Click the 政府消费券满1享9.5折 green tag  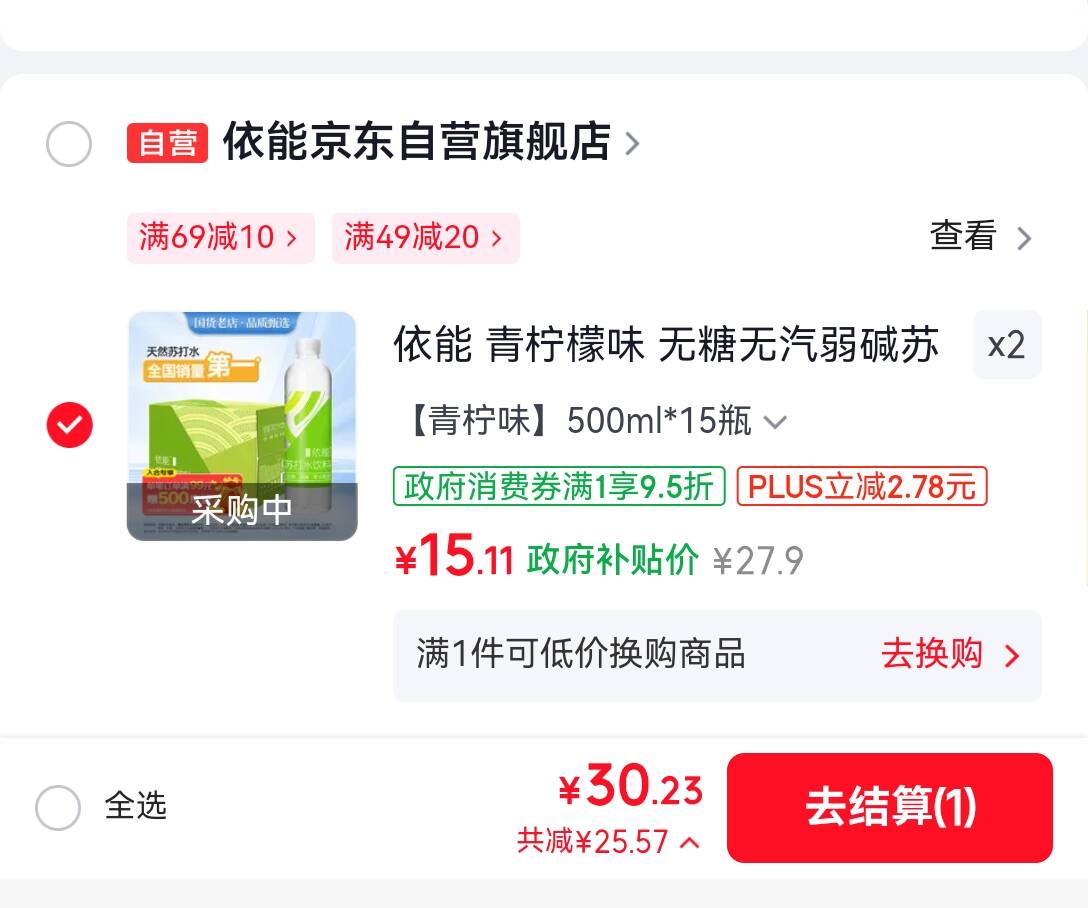[559, 486]
